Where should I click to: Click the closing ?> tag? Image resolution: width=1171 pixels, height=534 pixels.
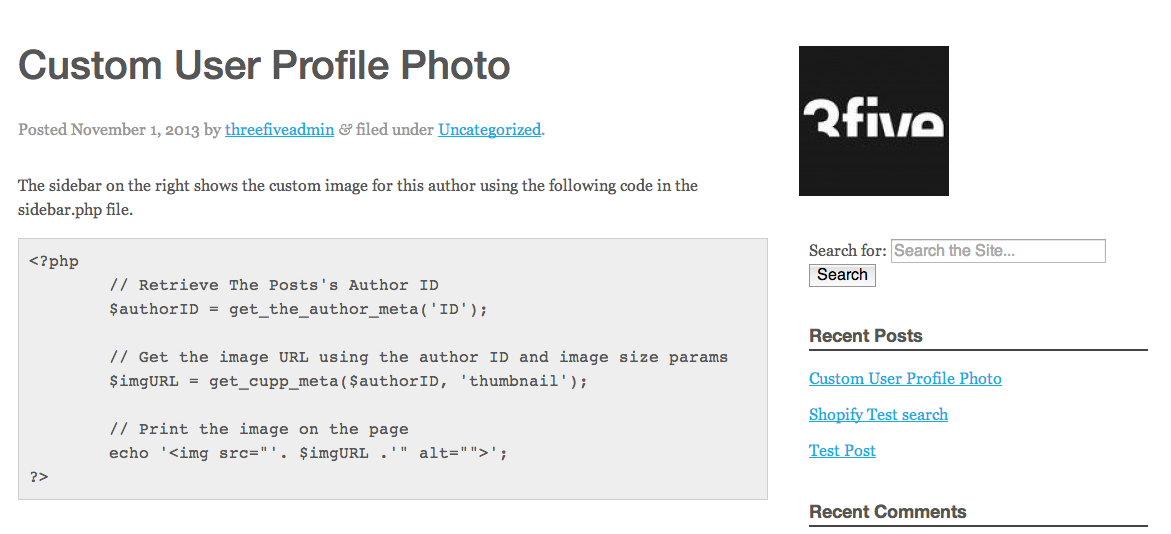(39, 478)
